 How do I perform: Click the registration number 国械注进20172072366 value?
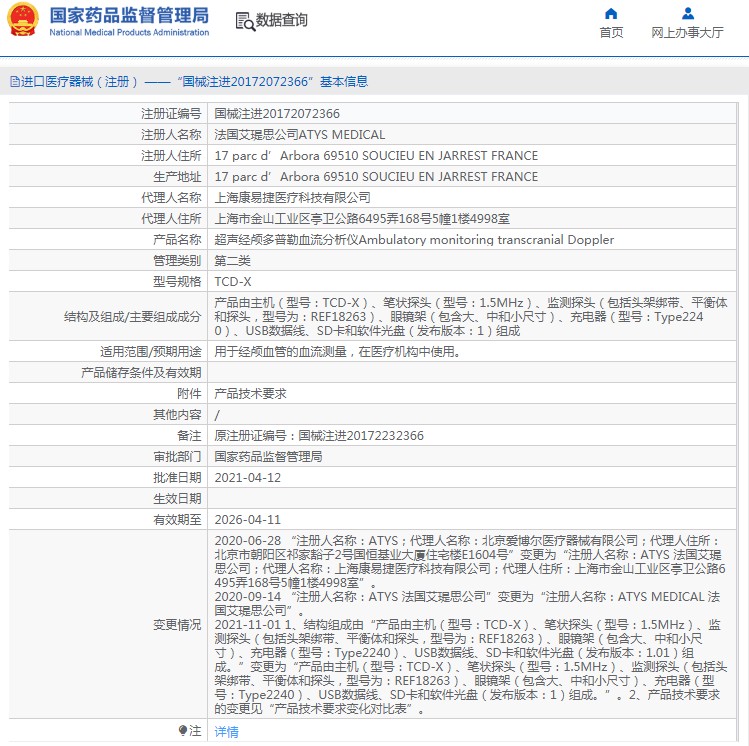[277, 114]
